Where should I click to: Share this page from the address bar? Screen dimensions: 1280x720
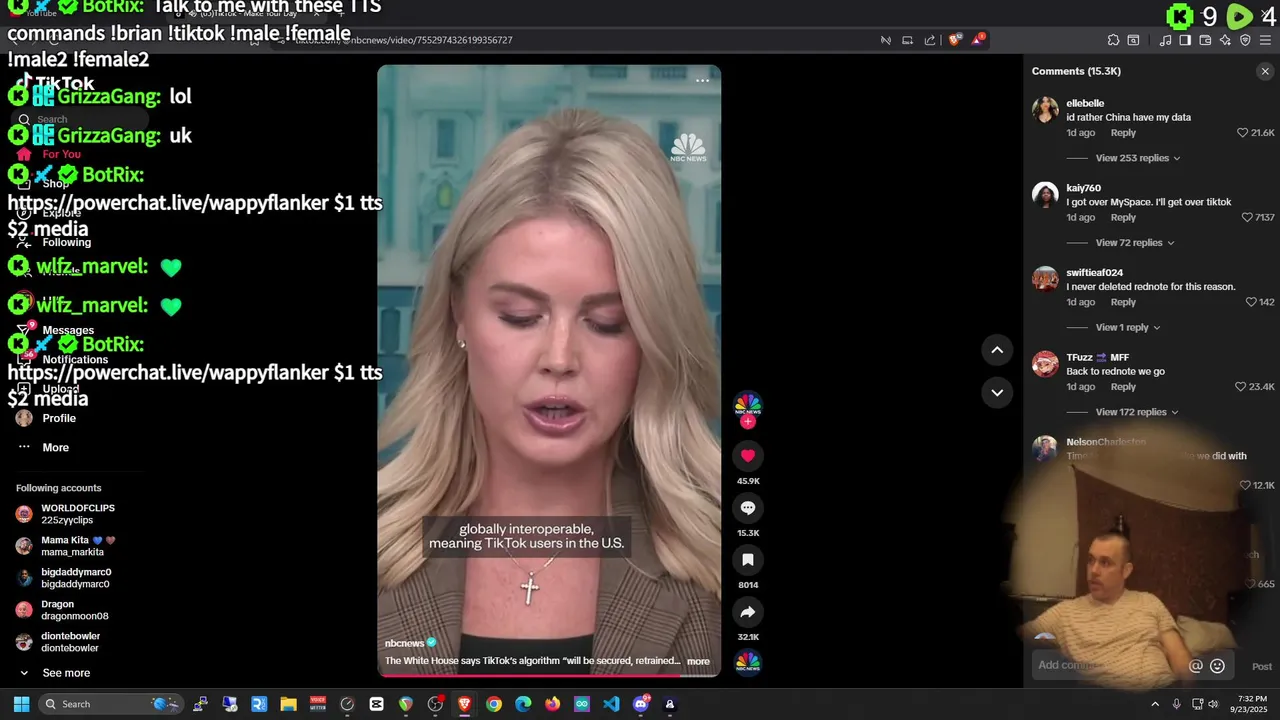pyautogui.click(x=930, y=40)
